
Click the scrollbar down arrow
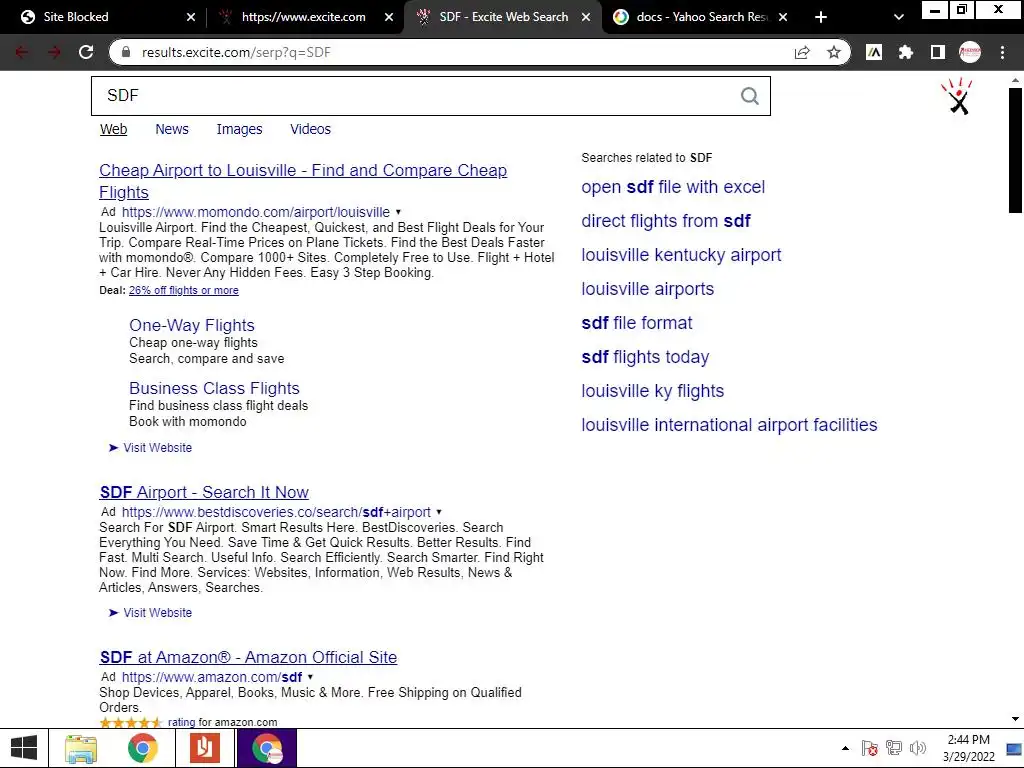pyautogui.click(x=1015, y=718)
